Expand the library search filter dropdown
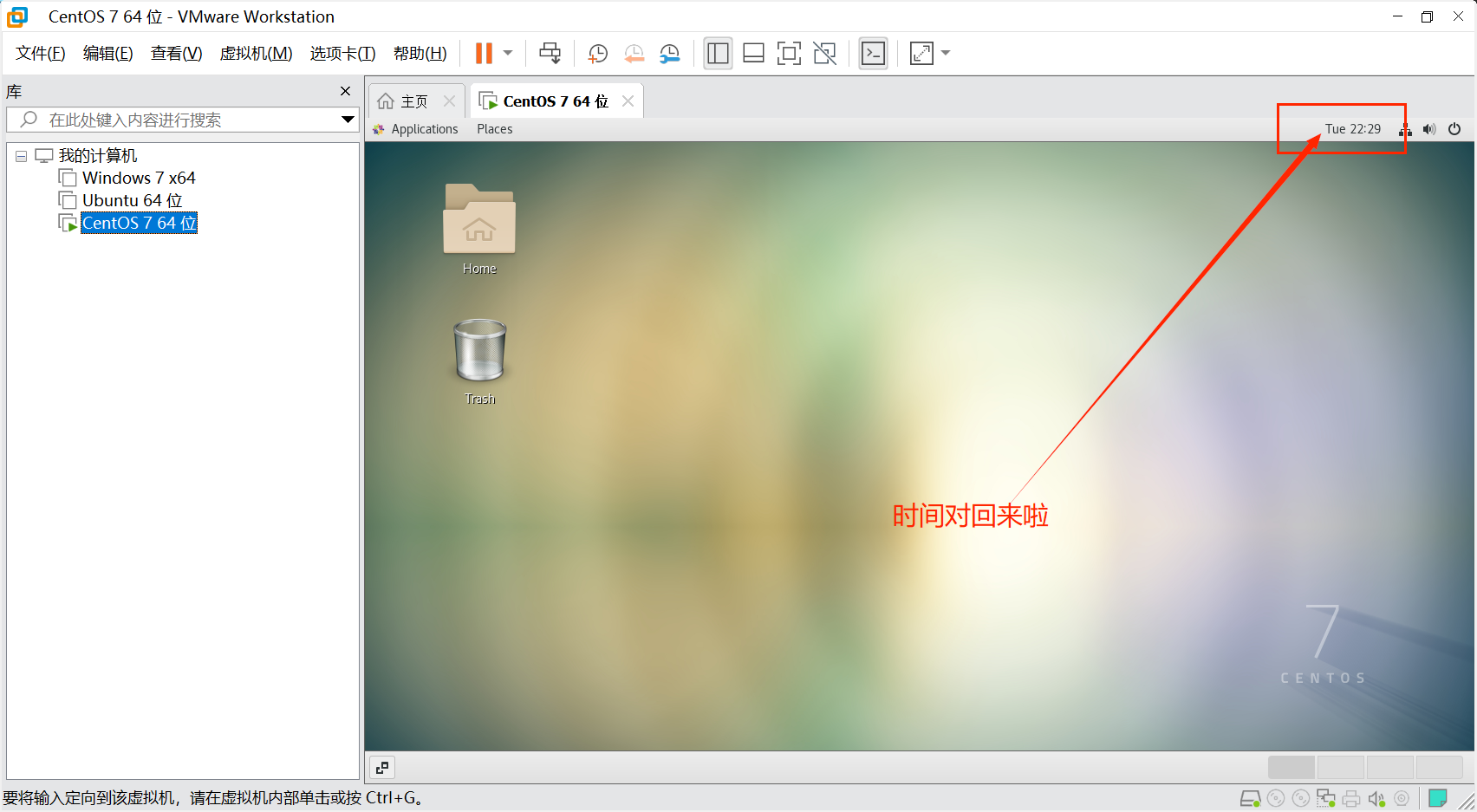Image resolution: width=1477 pixels, height=812 pixels. pyautogui.click(x=348, y=120)
